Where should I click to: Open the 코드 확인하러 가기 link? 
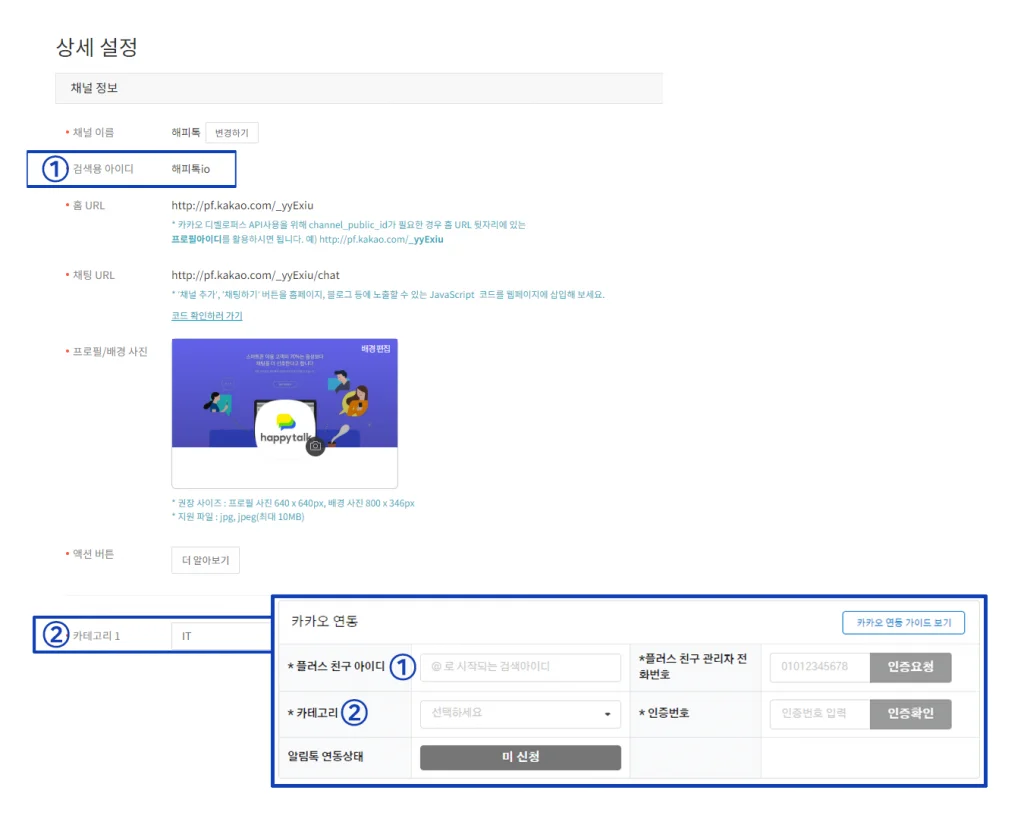[x=207, y=316]
